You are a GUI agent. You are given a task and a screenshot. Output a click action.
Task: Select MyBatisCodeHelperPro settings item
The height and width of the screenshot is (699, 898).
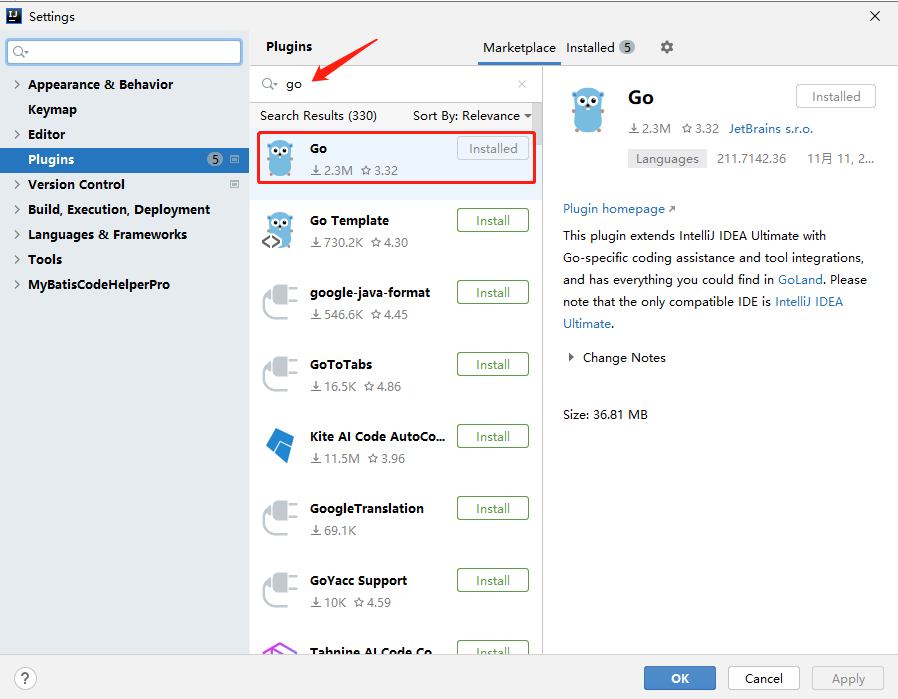tap(99, 285)
